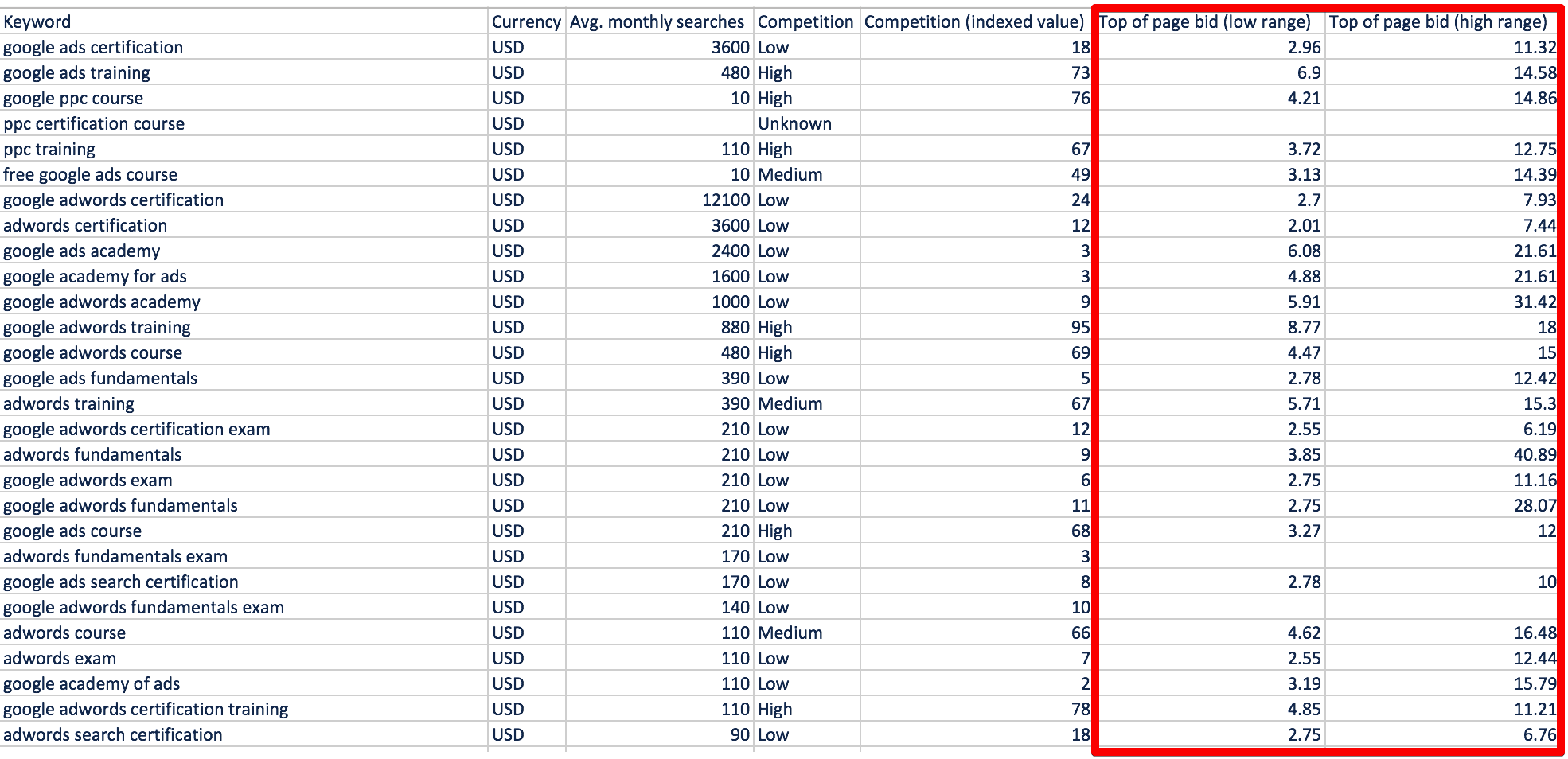Select the high range bid 7.93
1568x759 pixels.
point(1441,200)
